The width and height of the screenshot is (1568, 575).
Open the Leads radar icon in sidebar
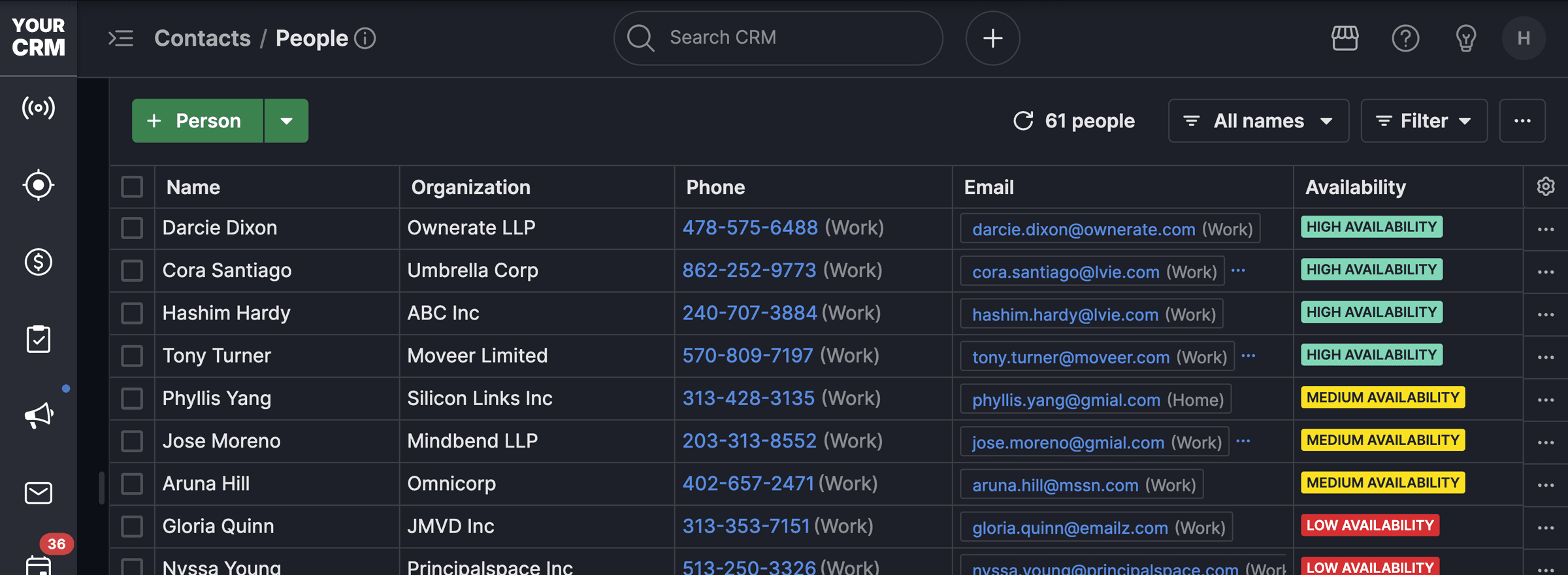[x=38, y=108]
